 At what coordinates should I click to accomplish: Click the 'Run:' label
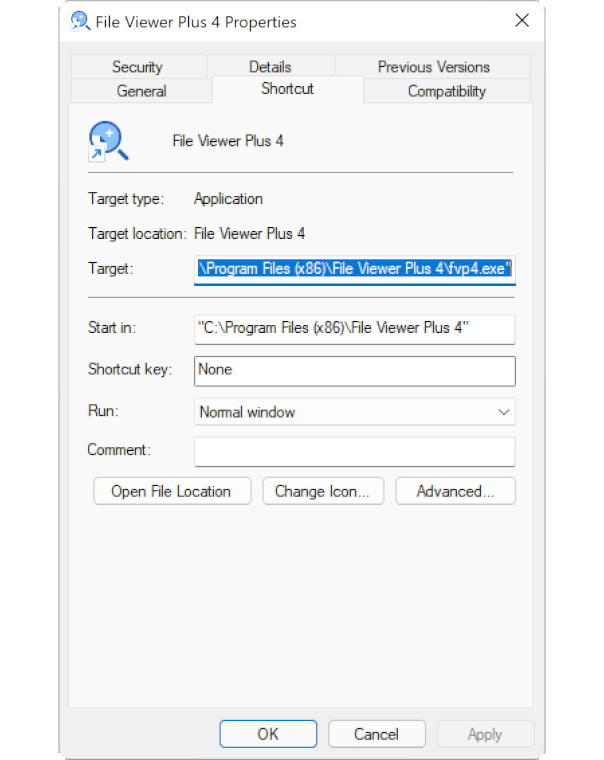tap(103, 411)
